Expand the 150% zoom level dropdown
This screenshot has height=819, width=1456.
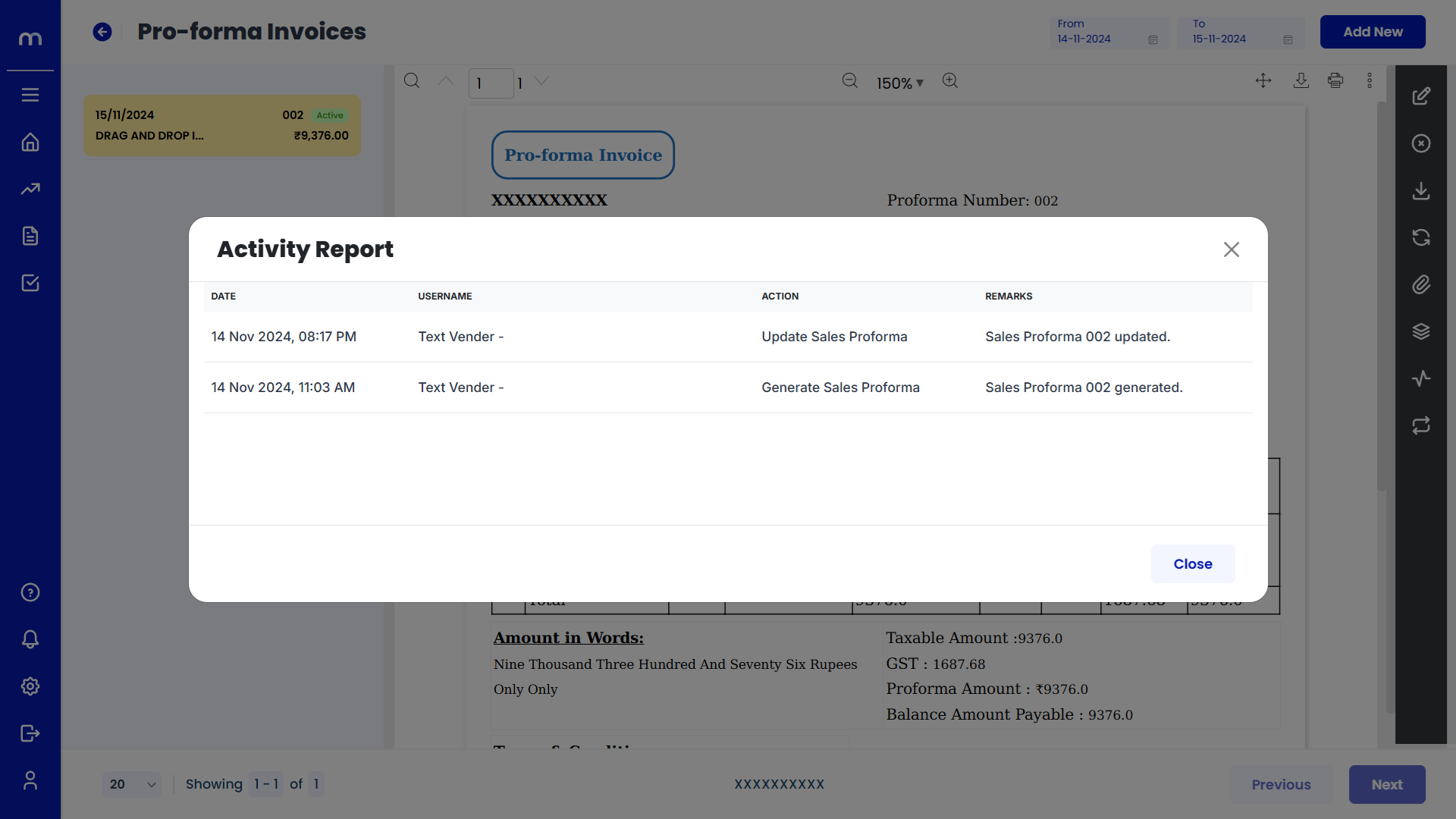tap(900, 83)
